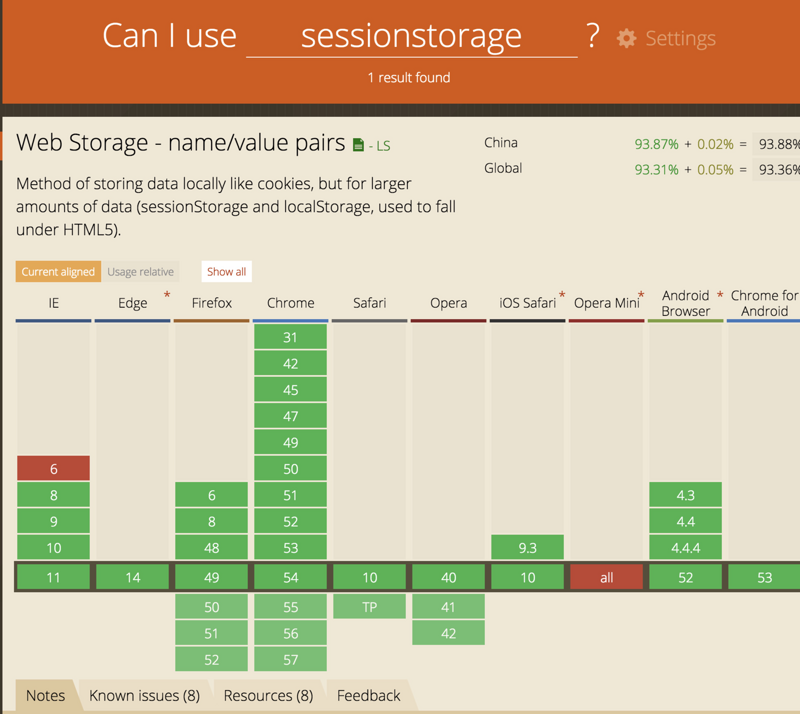Image resolution: width=800 pixels, height=714 pixels.
Task: Select Current aligned view toggle
Action: (x=58, y=272)
